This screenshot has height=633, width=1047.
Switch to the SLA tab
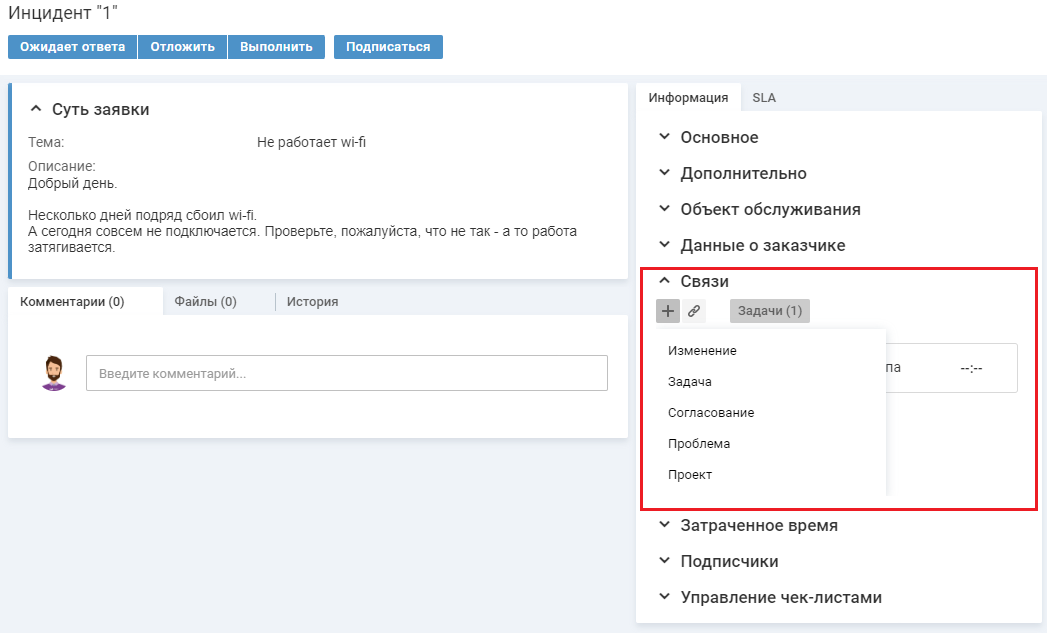[764, 98]
